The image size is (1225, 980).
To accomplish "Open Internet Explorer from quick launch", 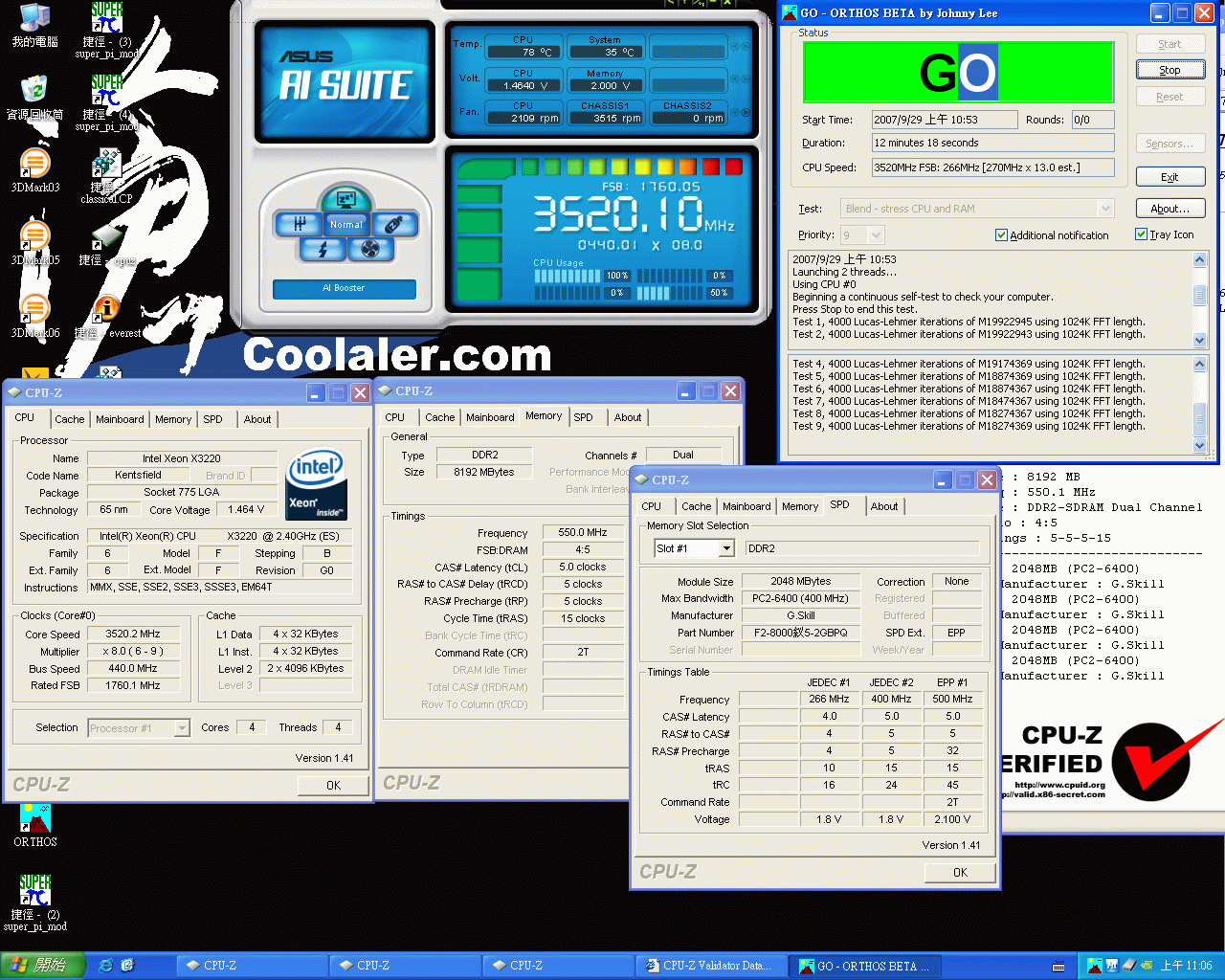I will pyautogui.click(x=106, y=966).
